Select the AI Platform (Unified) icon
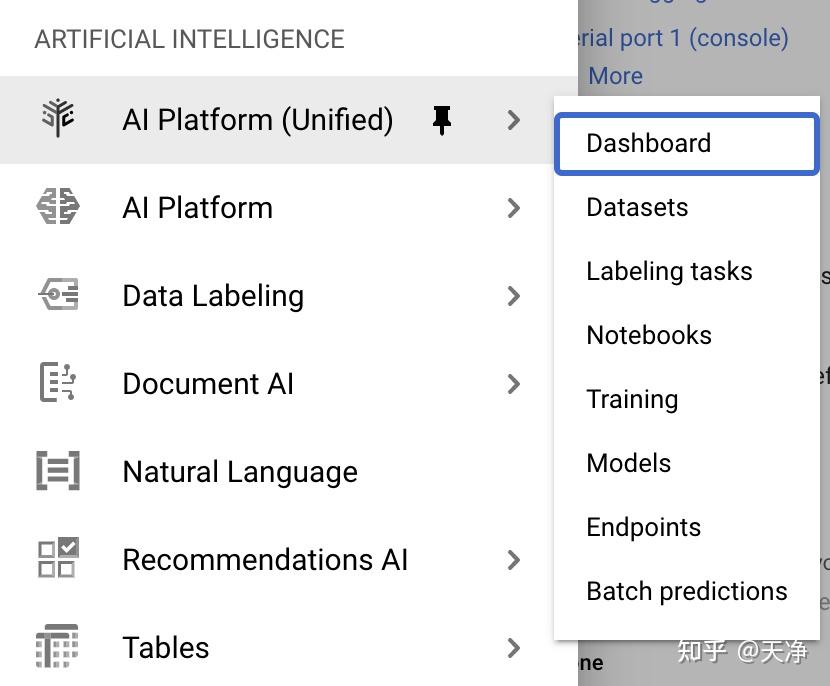This screenshot has height=686, width=830. tap(57, 119)
